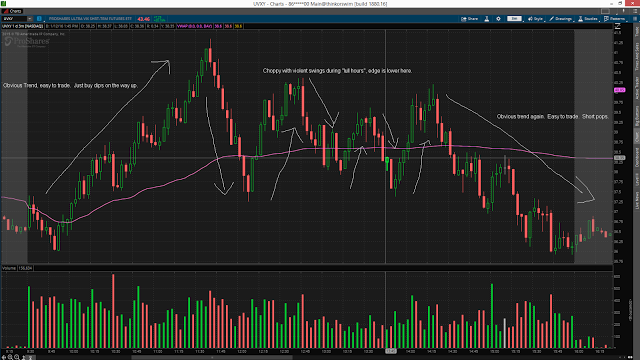The height and width of the screenshot is (360, 640).
Task: Open the flask tool icon beside Share
Action: [487, 19]
